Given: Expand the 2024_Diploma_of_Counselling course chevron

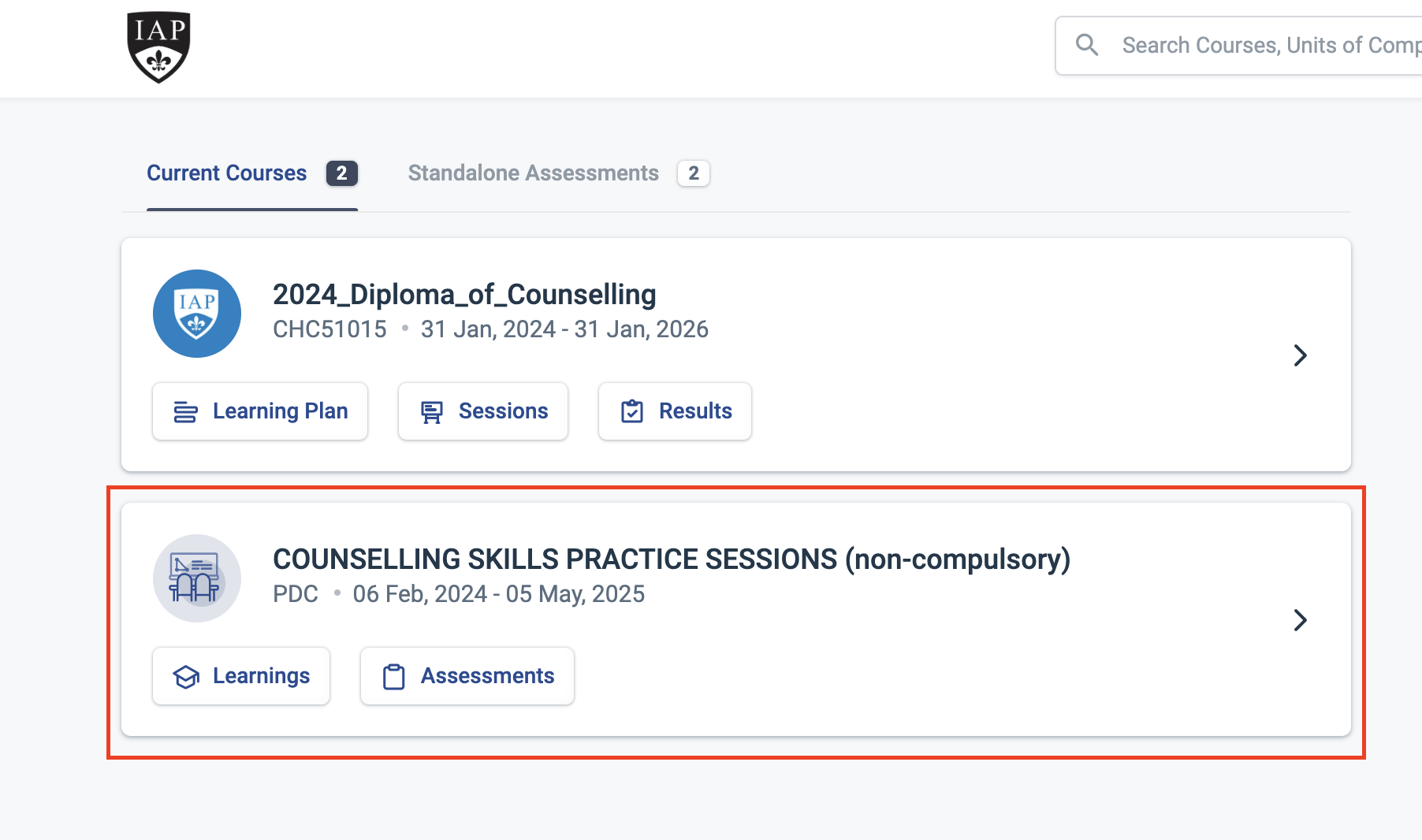Looking at the screenshot, I should [x=1300, y=355].
